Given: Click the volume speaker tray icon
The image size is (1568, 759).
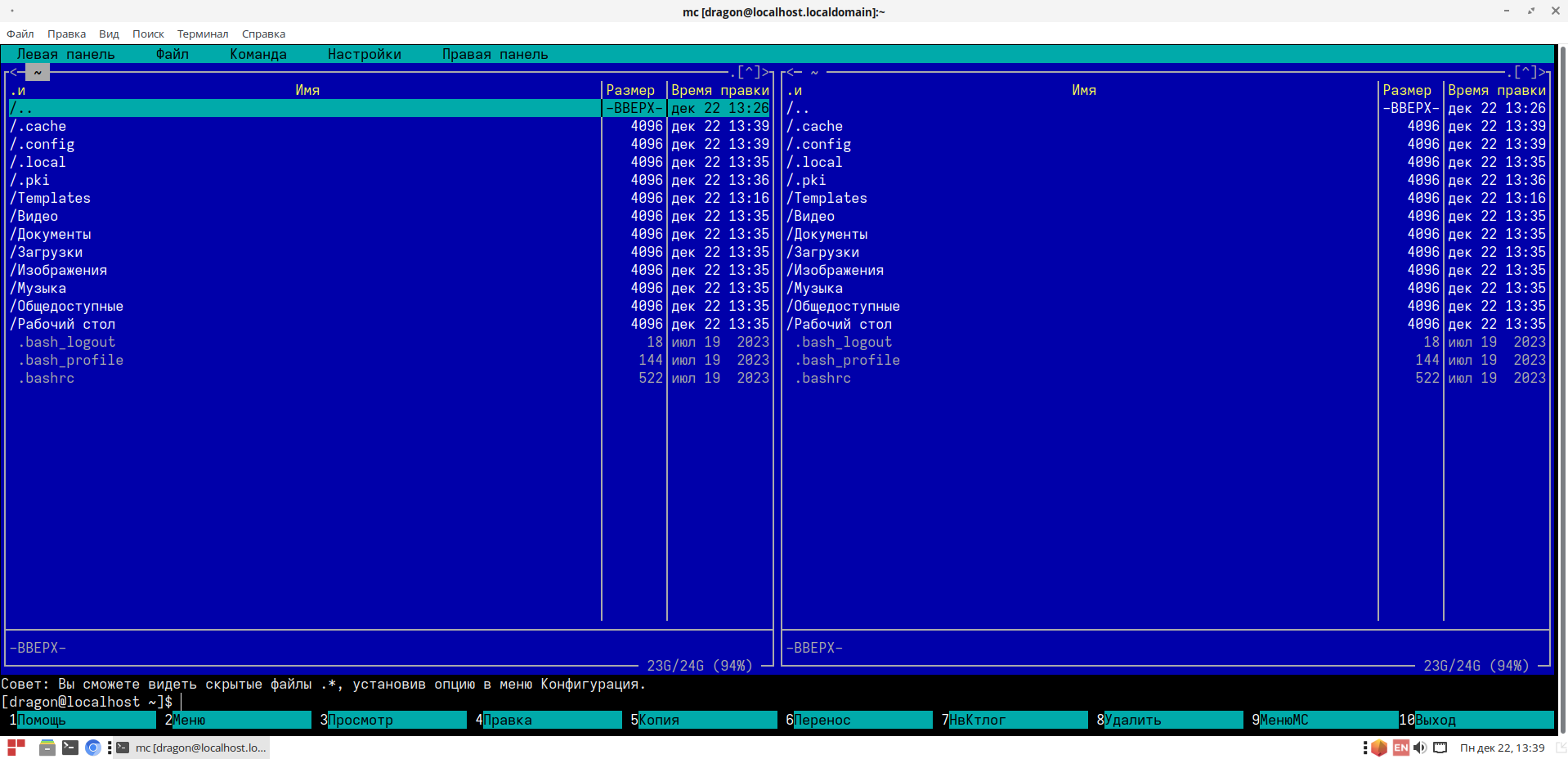Looking at the screenshot, I should point(1420,748).
